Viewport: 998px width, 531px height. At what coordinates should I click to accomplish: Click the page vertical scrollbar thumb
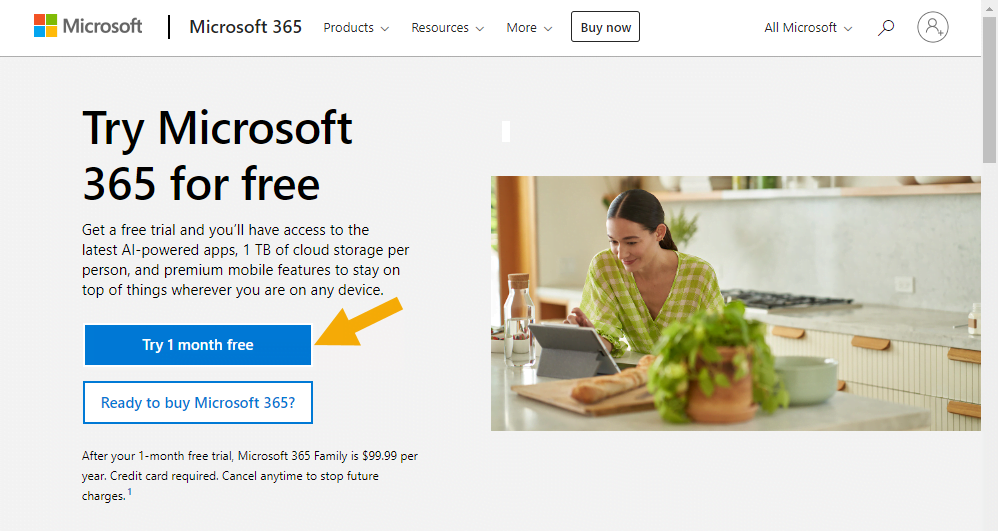tap(989, 89)
